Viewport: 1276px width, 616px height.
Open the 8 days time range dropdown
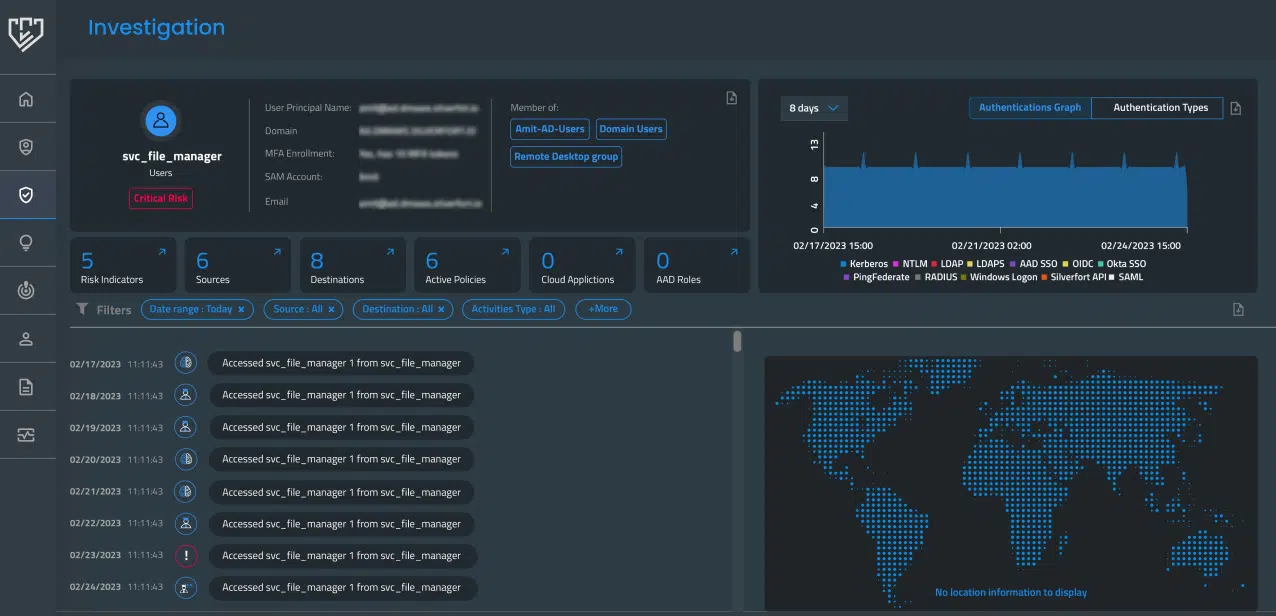814,108
